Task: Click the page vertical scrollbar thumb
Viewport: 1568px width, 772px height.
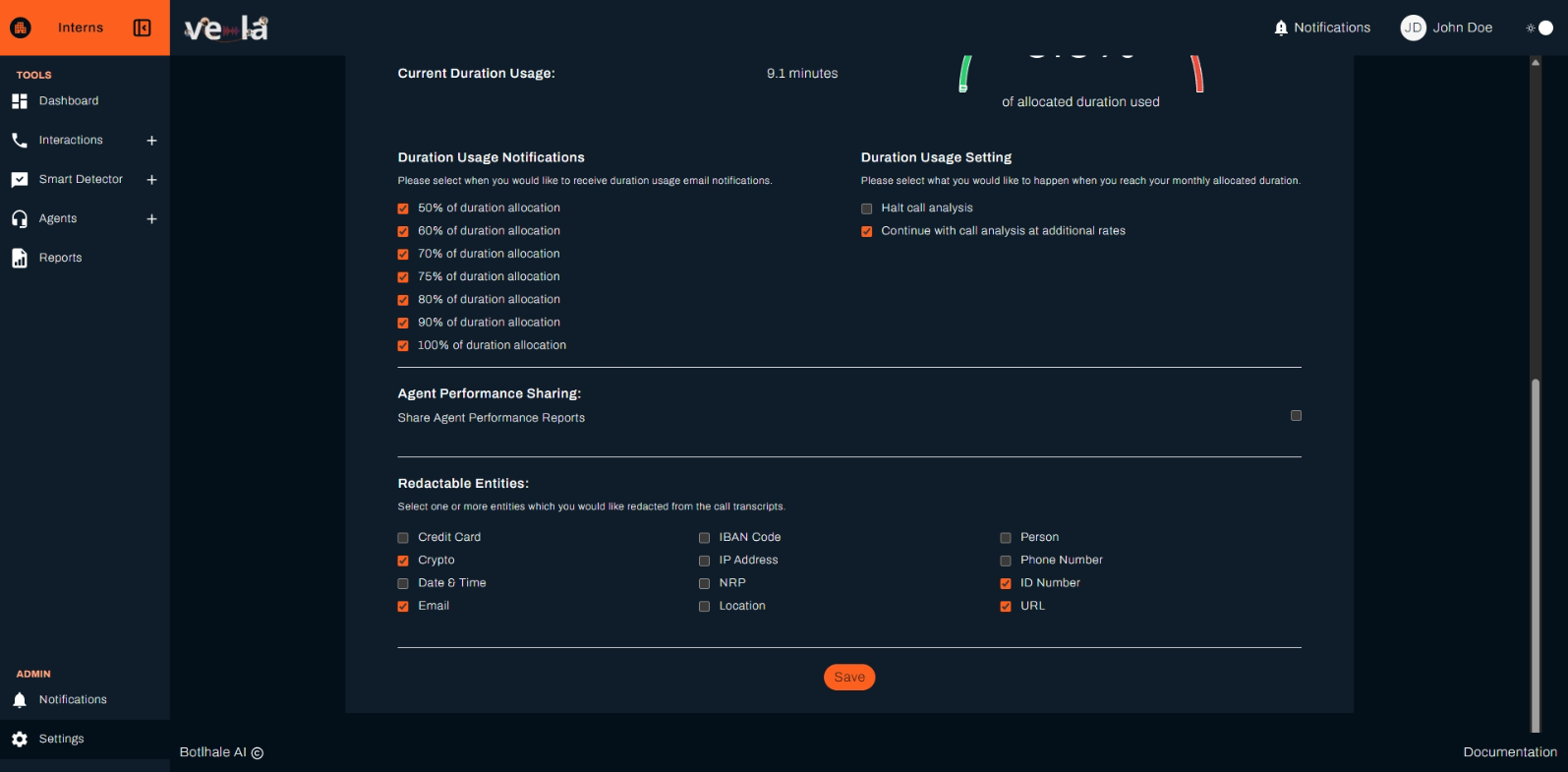Action: pyautogui.click(x=1536, y=556)
